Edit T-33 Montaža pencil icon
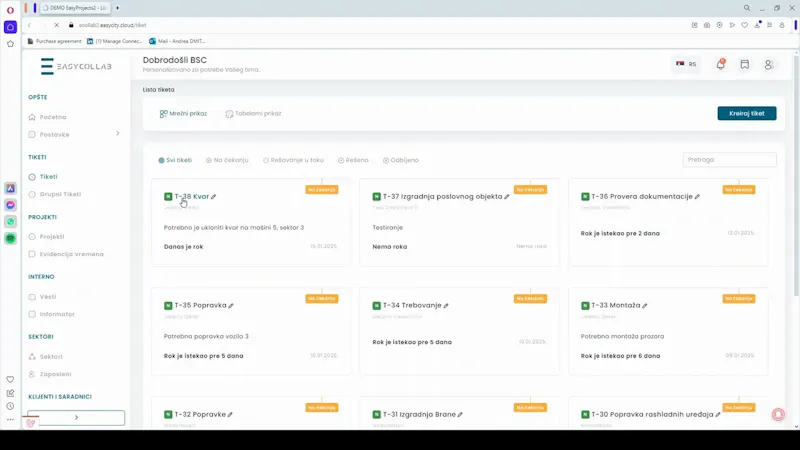This screenshot has height=450, width=800. coord(645,306)
